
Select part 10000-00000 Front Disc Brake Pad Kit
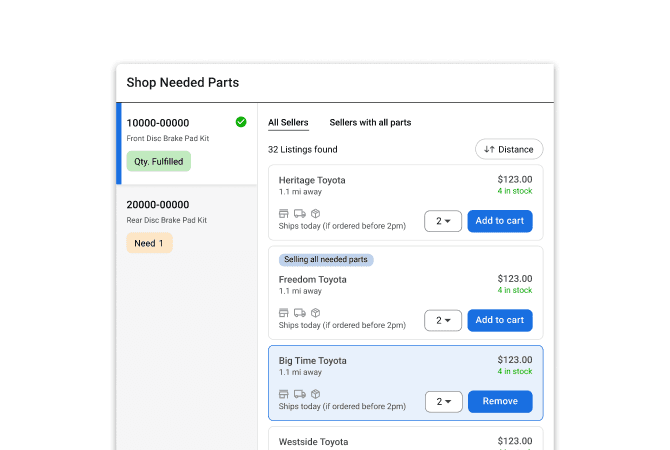tap(187, 144)
